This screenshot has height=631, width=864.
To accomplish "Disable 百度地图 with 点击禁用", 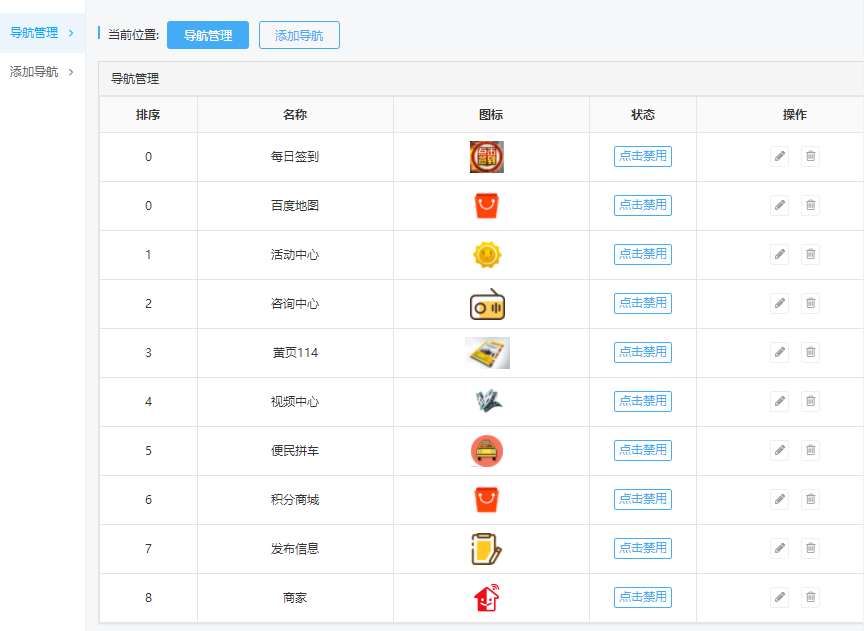I will [x=642, y=206].
